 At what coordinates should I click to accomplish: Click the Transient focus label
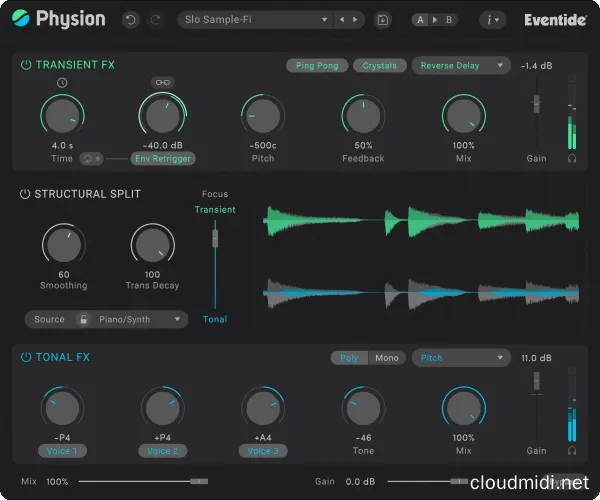[215, 210]
